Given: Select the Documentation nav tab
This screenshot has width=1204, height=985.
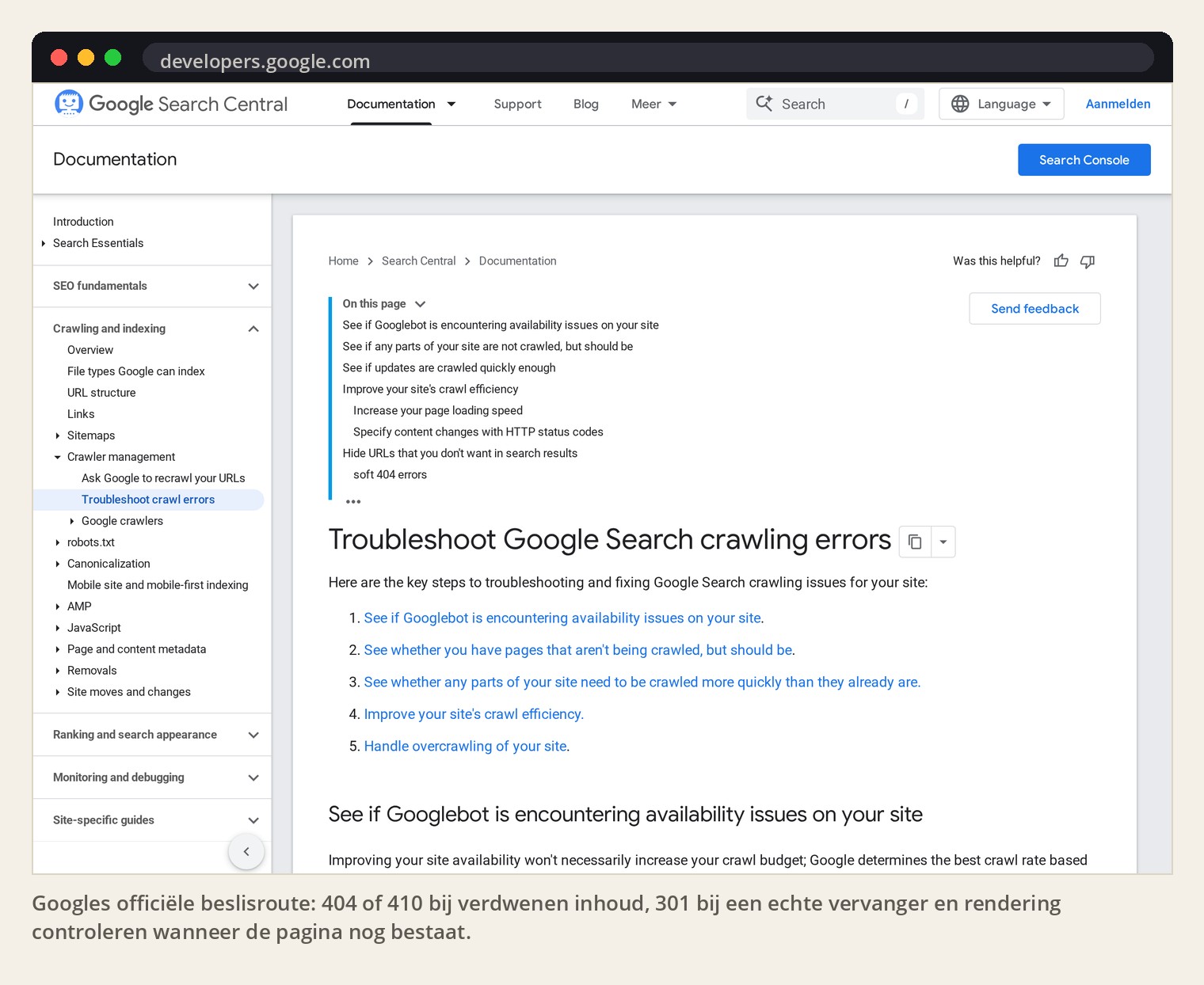Looking at the screenshot, I should coord(391,104).
